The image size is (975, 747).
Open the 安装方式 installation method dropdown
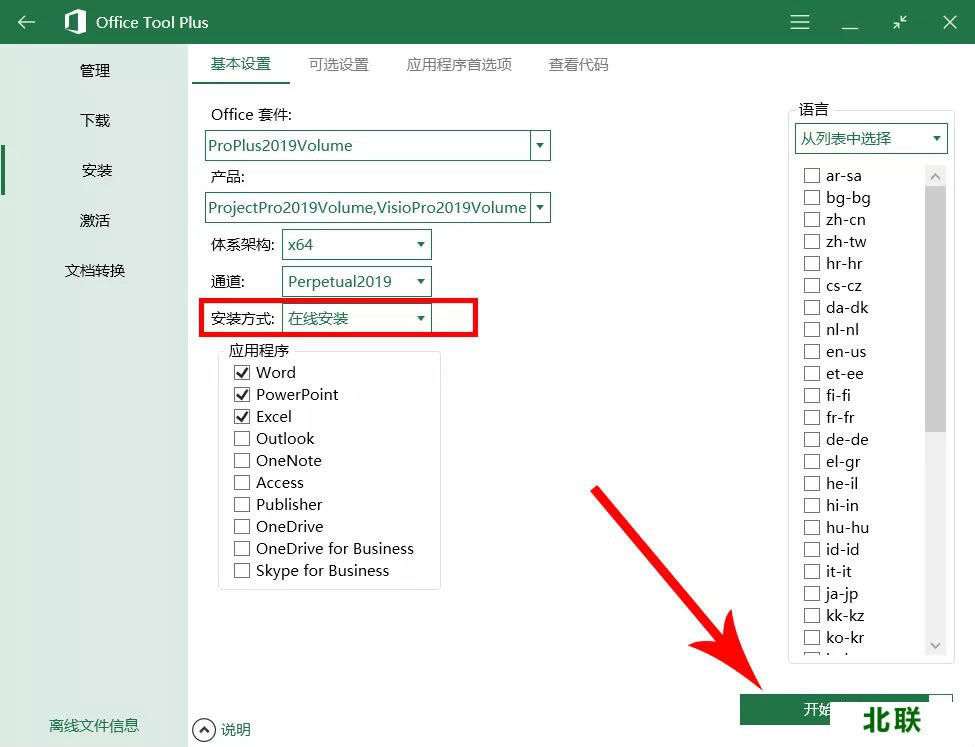(x=419, y=318)
